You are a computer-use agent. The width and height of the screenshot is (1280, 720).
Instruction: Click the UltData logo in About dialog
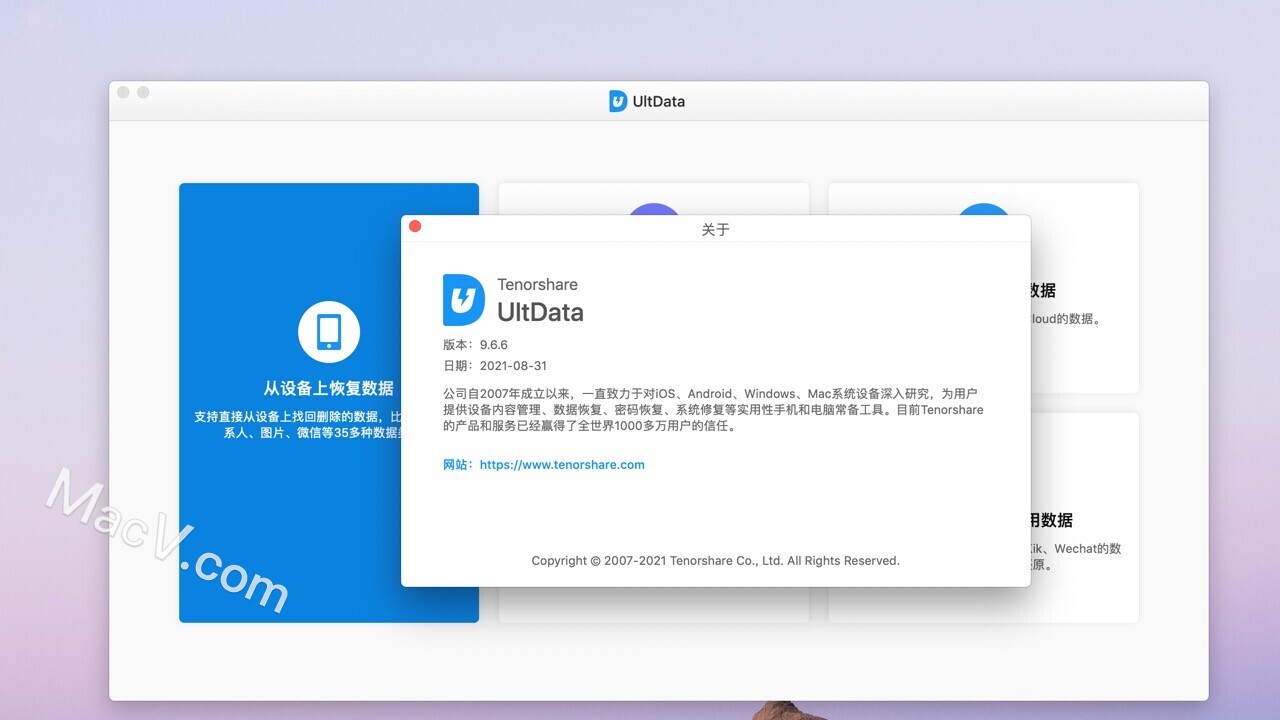click(x=464, y=300)
